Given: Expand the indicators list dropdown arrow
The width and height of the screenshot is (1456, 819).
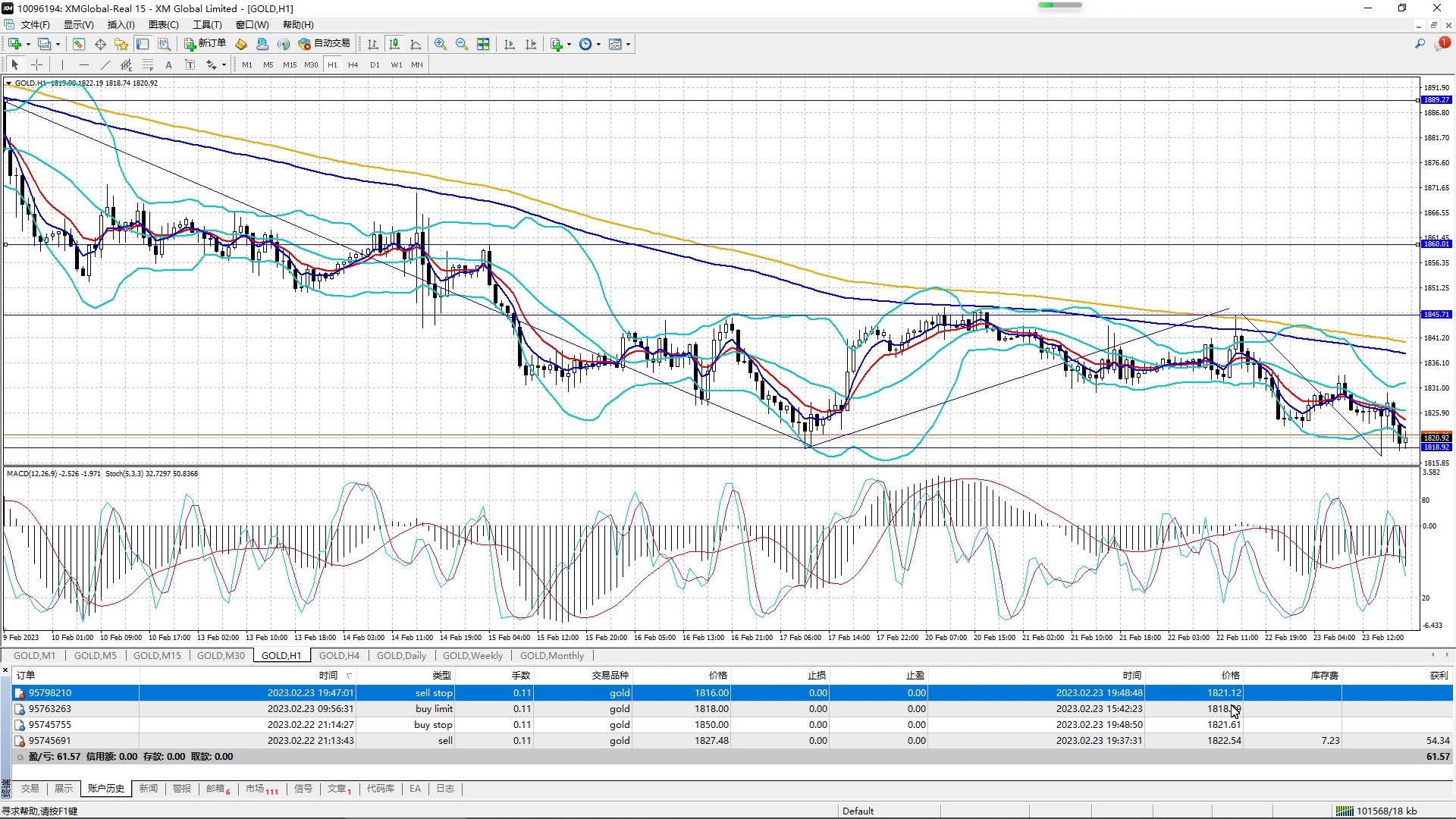Looking at the screenshot, I should click(x=569, y=44).
